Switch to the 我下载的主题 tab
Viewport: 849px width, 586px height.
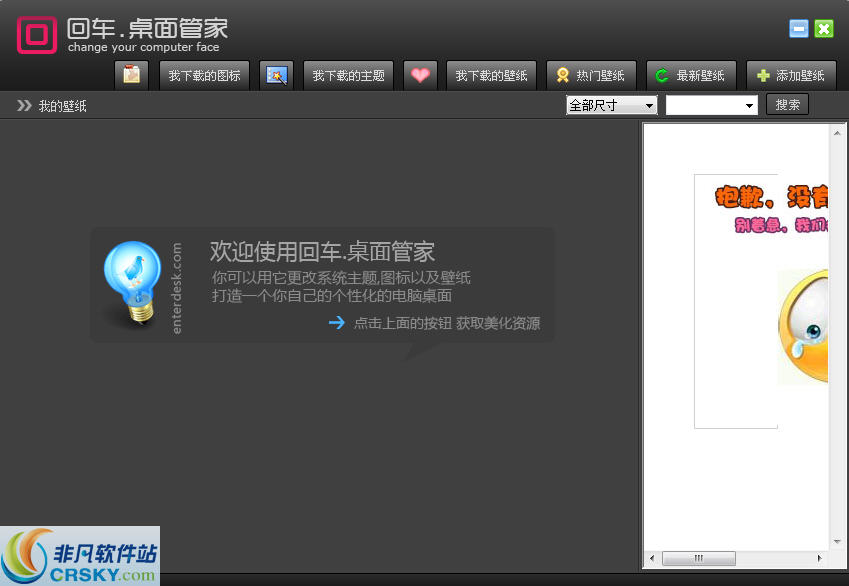coord(348,75)
